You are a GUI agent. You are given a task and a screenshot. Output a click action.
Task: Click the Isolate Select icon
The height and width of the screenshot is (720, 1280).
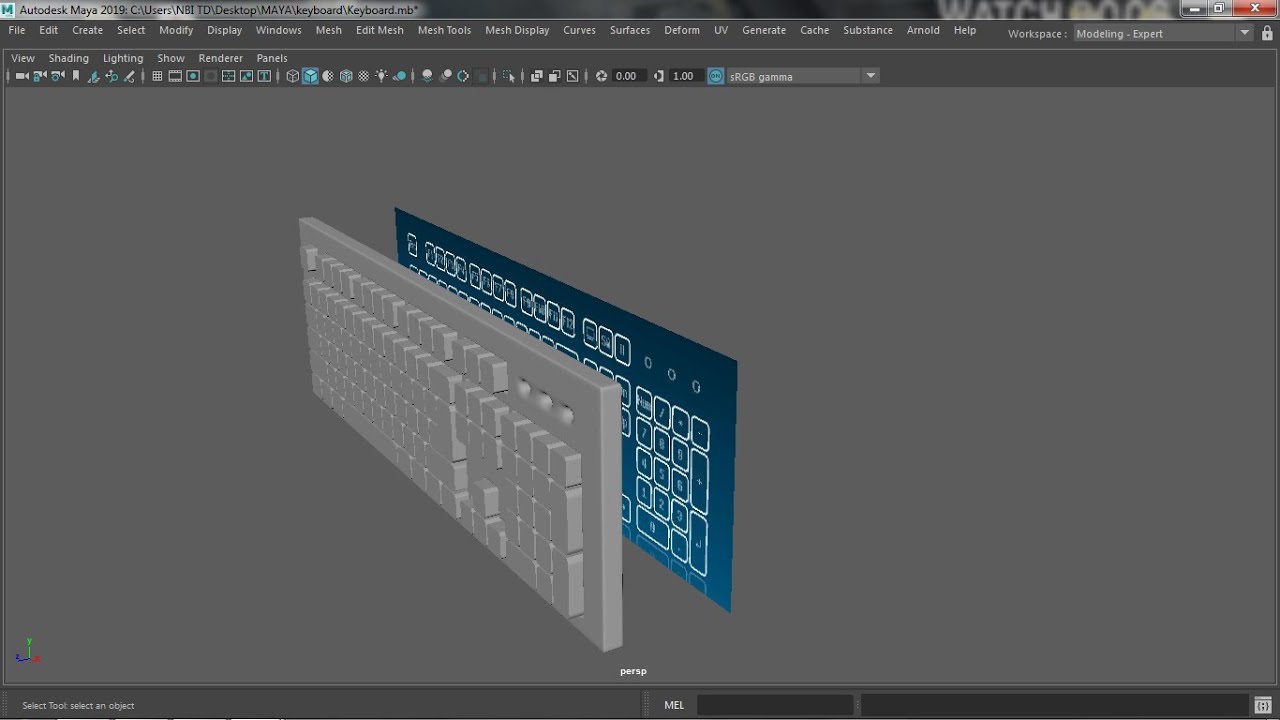(509, 76)
